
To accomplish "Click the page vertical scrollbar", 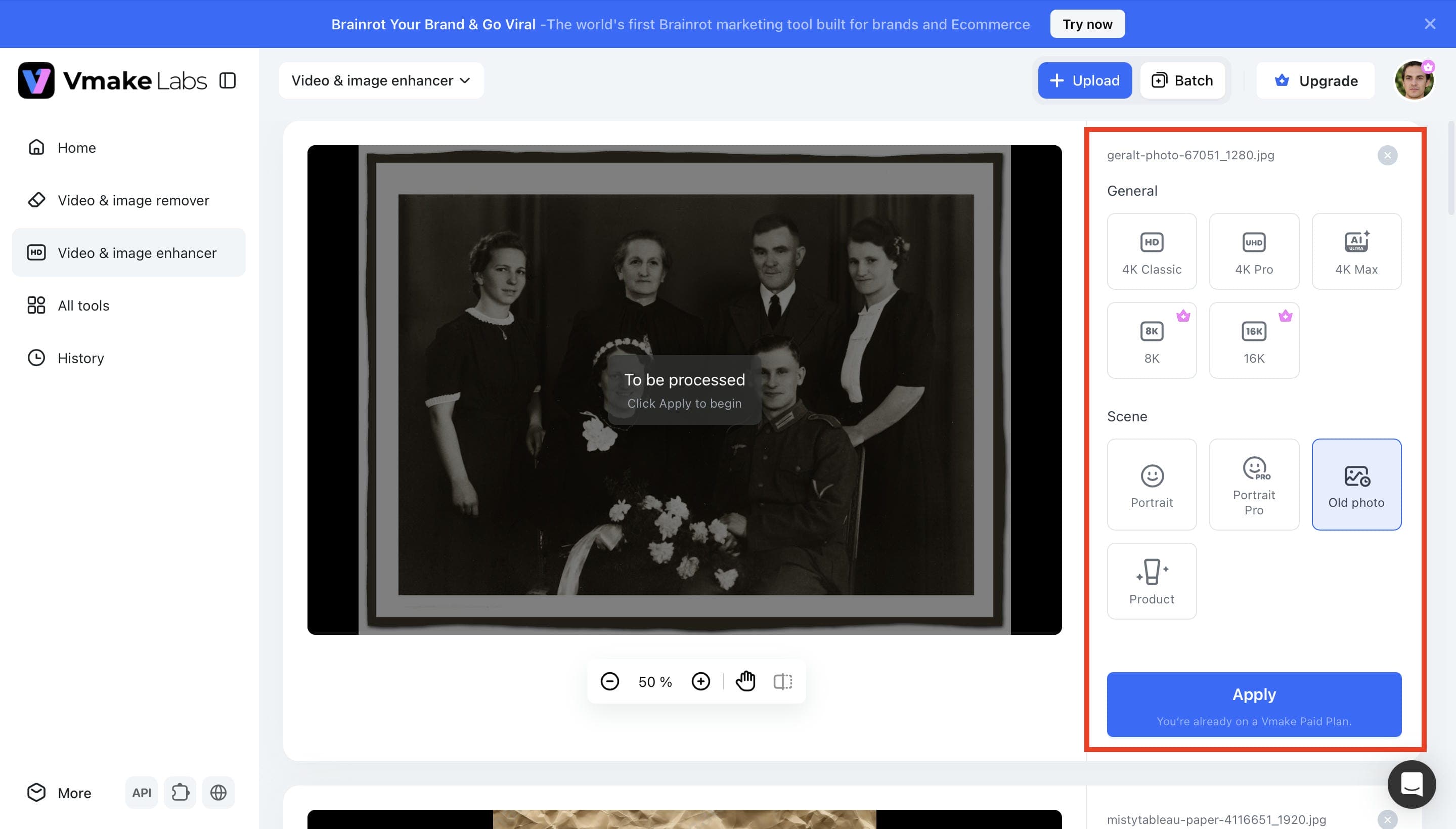I will pos(1451,168).
